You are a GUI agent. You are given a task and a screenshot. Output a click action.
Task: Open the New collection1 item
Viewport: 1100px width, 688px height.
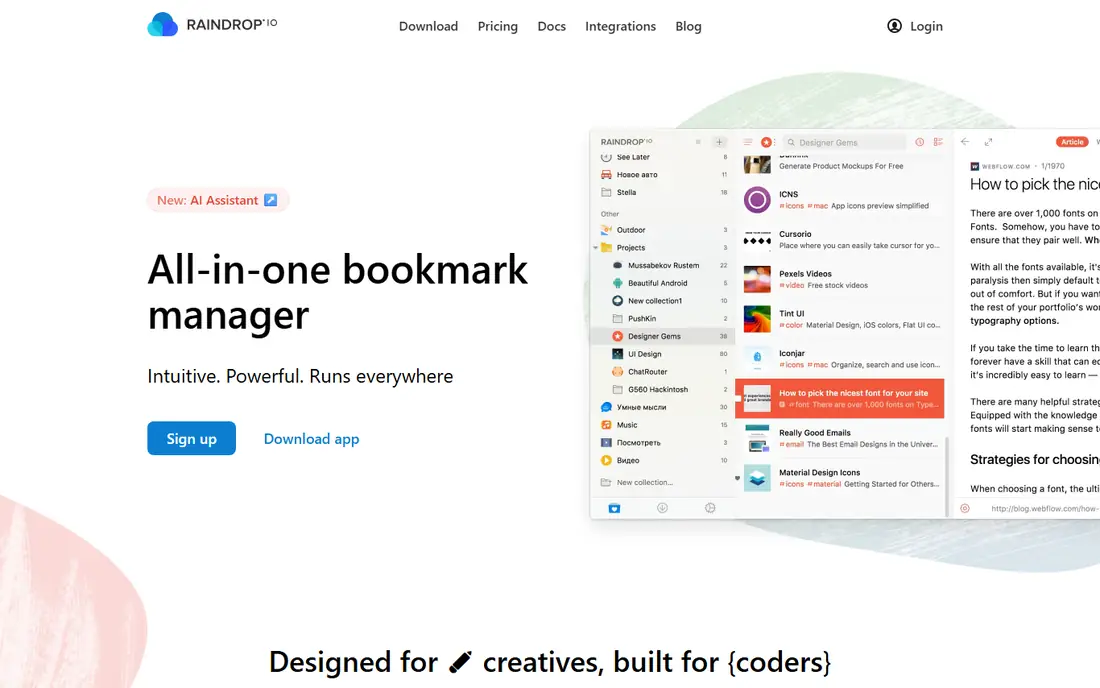663,301
